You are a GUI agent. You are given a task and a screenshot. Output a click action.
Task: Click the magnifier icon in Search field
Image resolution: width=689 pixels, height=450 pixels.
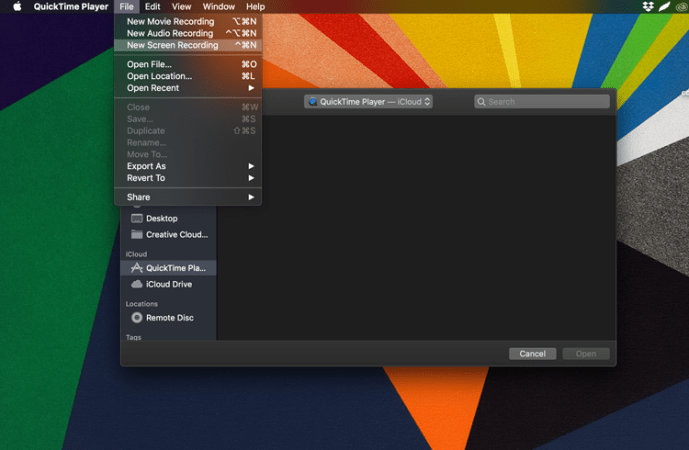[482, 102]
